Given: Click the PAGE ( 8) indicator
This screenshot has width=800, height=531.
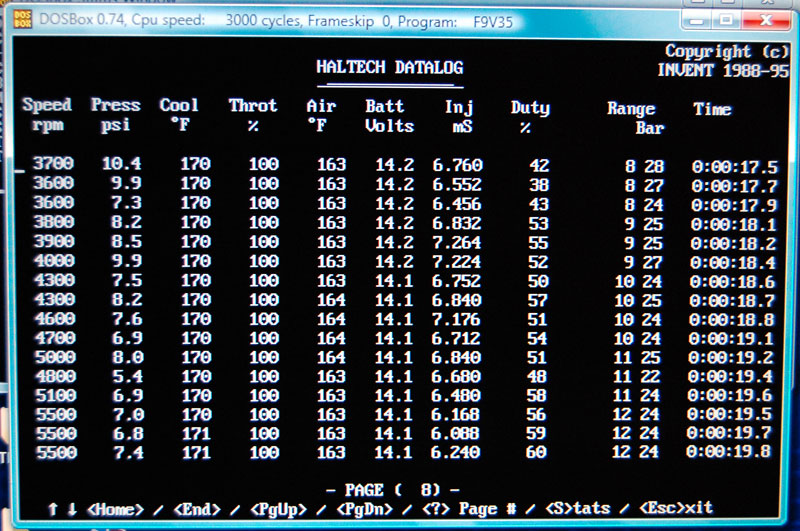Looking at the screenshot, I should 393,490.
